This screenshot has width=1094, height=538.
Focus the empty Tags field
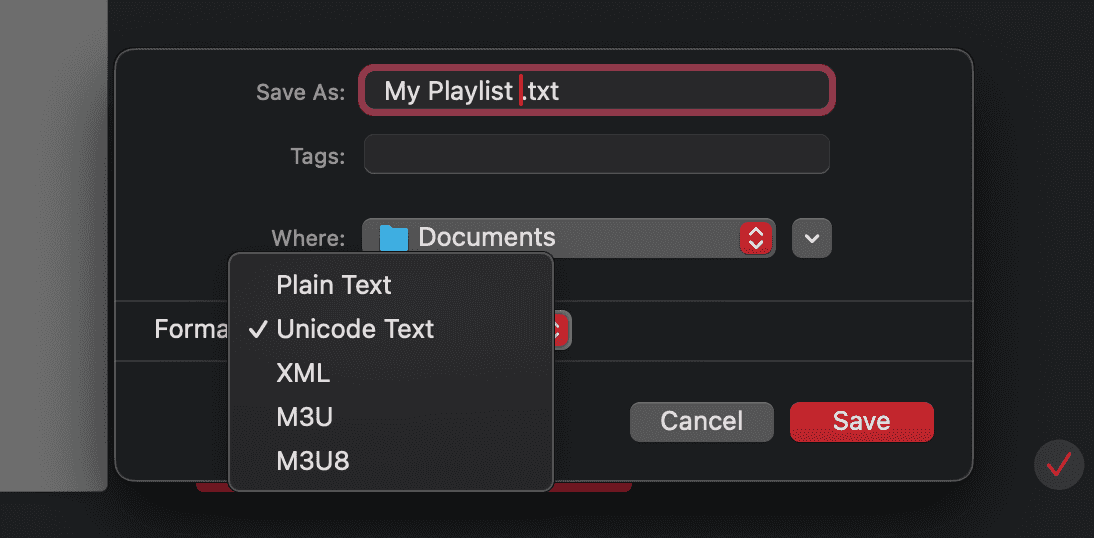coord(596,155)
